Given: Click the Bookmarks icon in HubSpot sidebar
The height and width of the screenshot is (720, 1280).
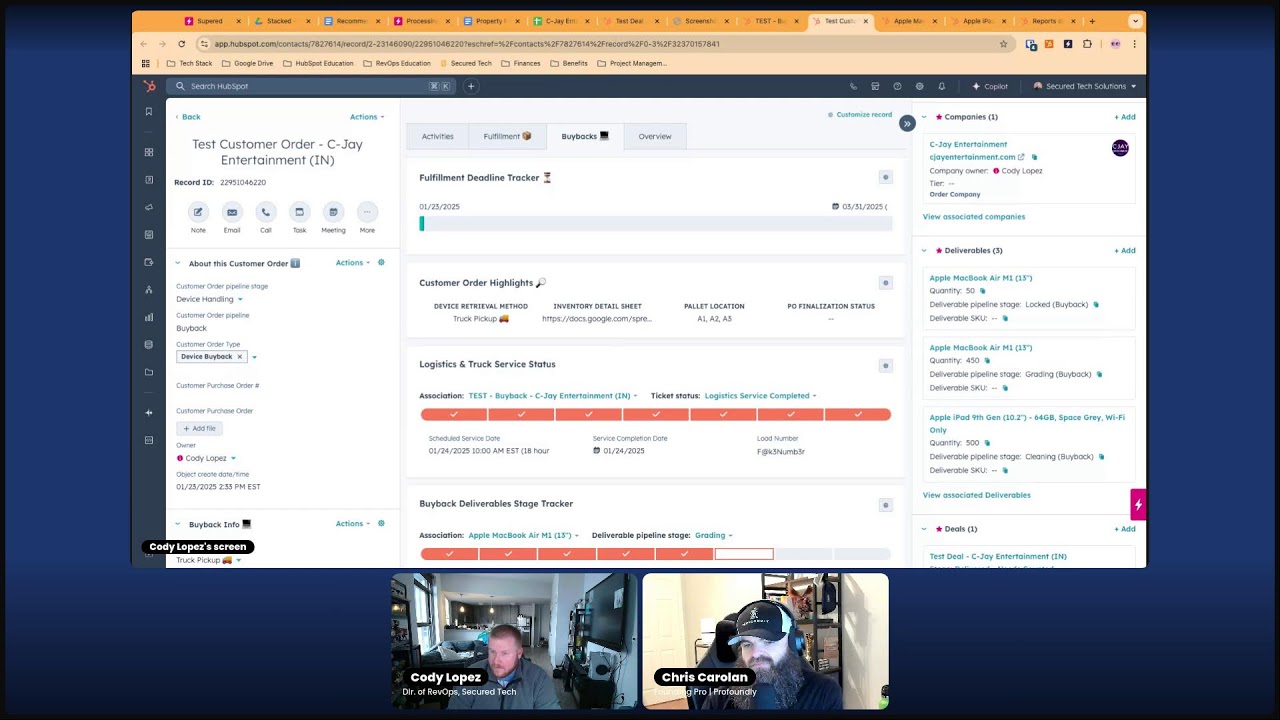Looking at the screenshot, I should [149, 112].
